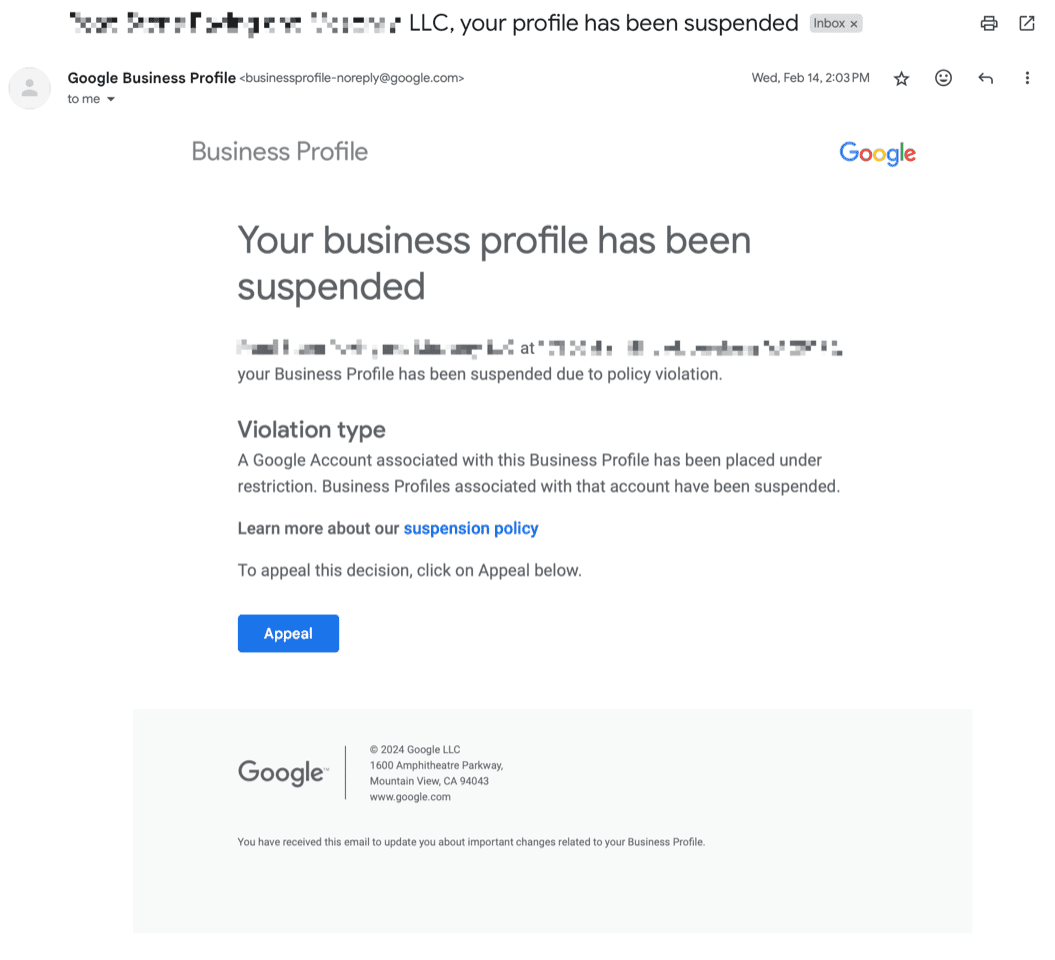Open the three-dot More options menu
The image size is (1055, 960).
[x=1027, y=78]
